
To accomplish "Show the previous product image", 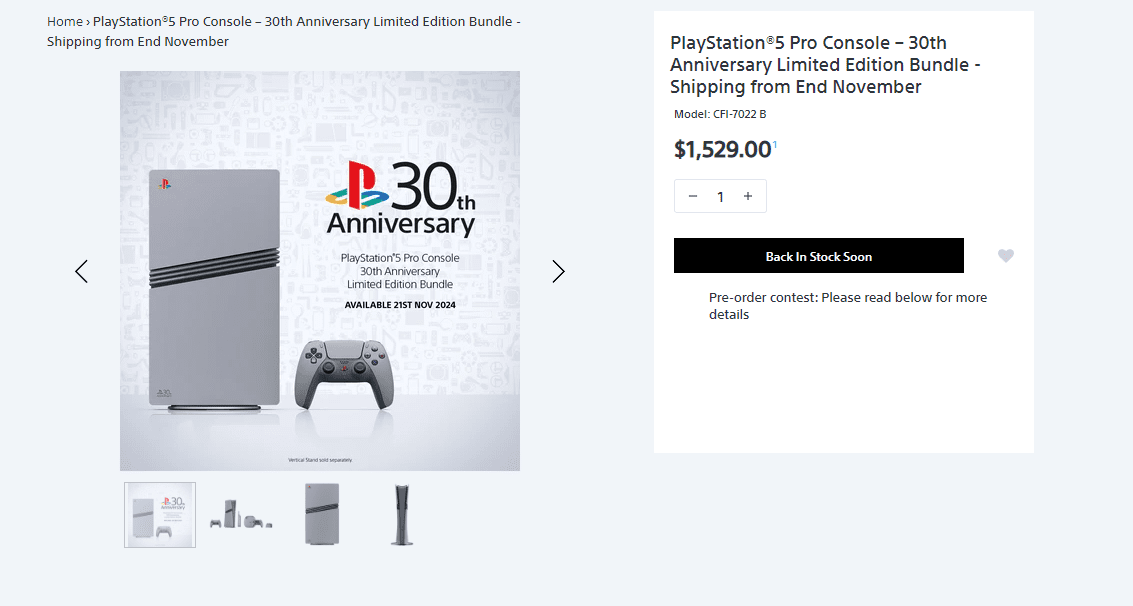I will (81, 271).
